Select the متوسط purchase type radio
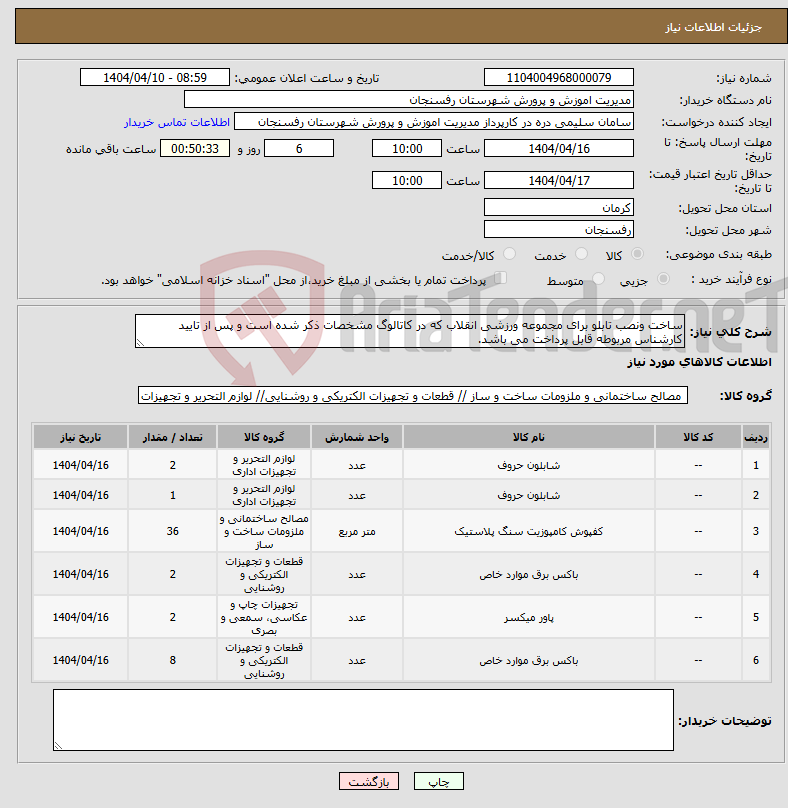Screen dimensions: 788x808 pos(598,279)
